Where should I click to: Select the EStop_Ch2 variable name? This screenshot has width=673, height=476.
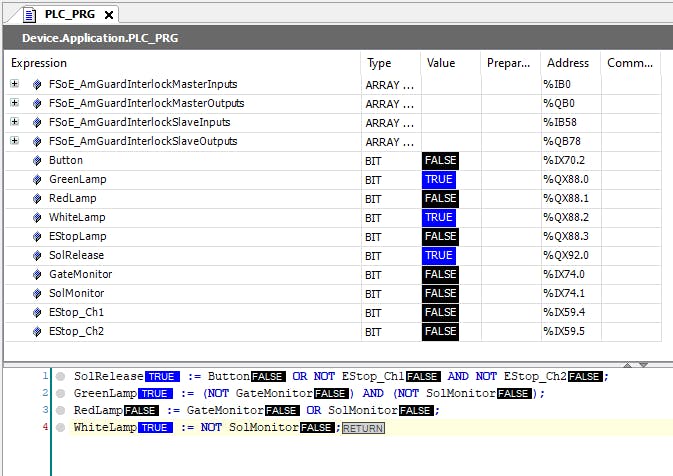click(76, 331)
